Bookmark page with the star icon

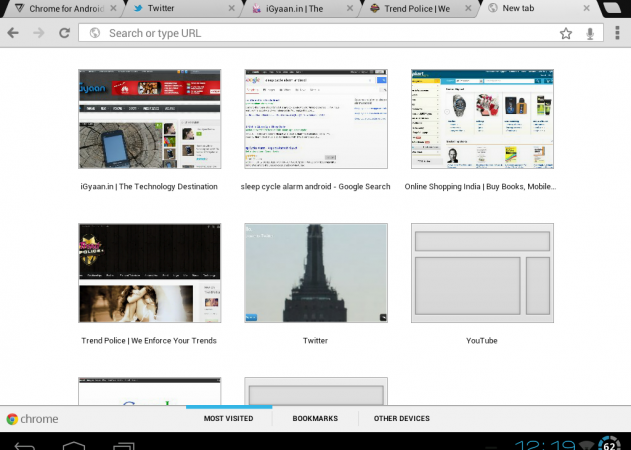pos(566,33)
